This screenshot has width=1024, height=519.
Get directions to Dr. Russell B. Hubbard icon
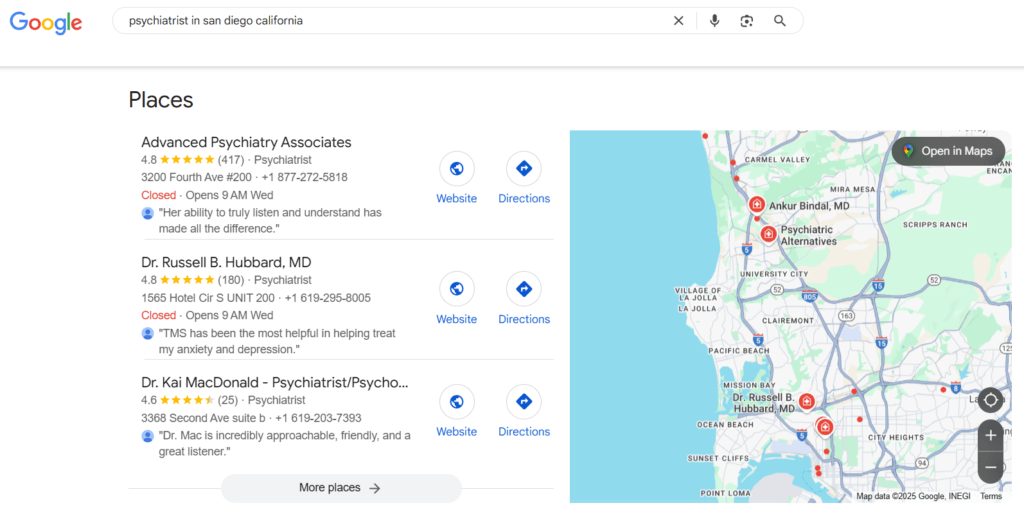coord(524,289)
